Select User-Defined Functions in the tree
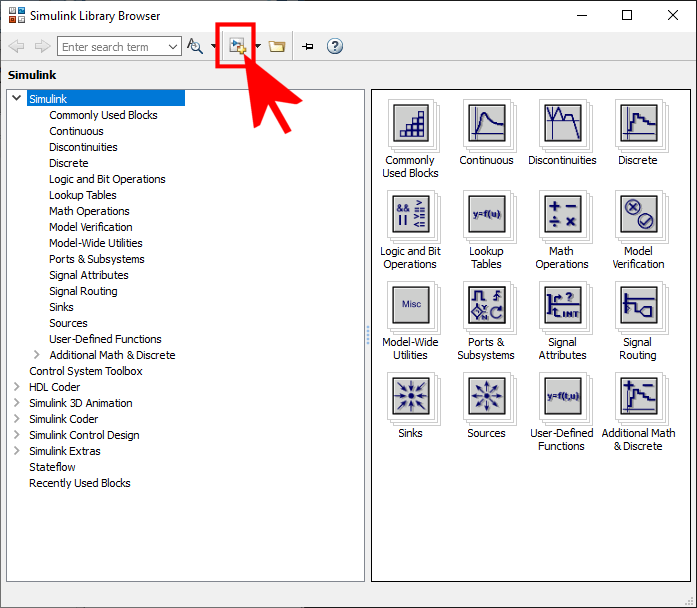697x608 pixels. click(105, 339)
